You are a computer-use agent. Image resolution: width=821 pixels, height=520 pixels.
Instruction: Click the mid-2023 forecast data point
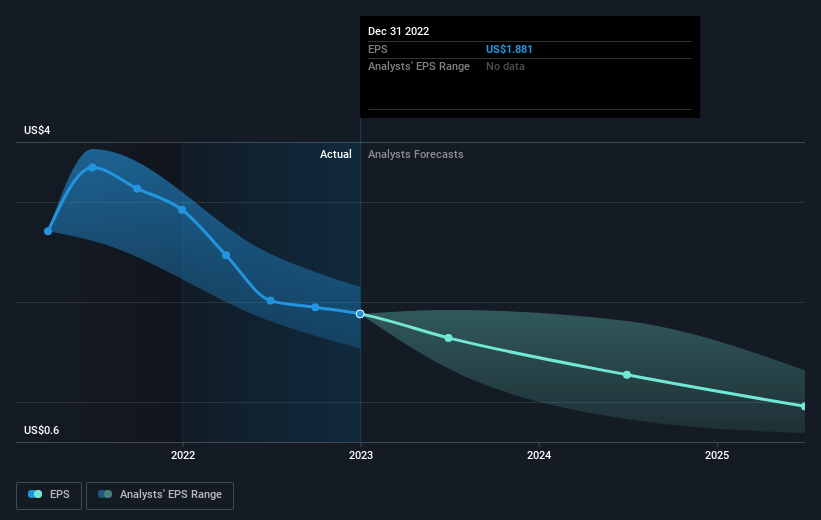point(448,338)
